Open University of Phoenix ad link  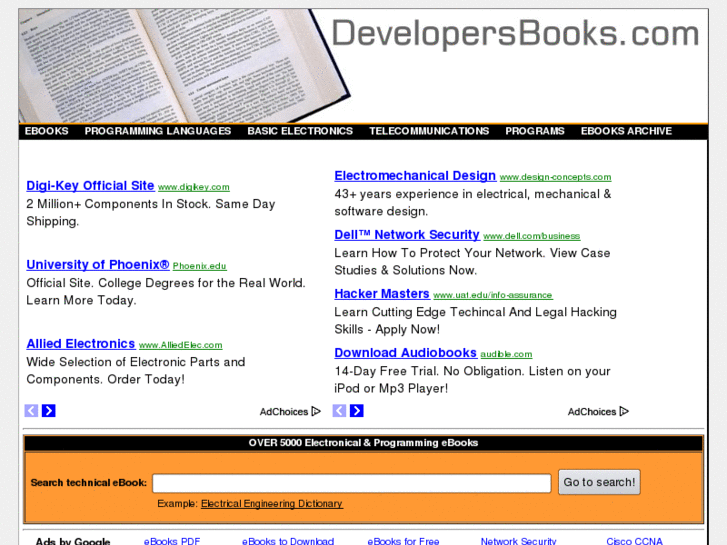click(98, 264)
